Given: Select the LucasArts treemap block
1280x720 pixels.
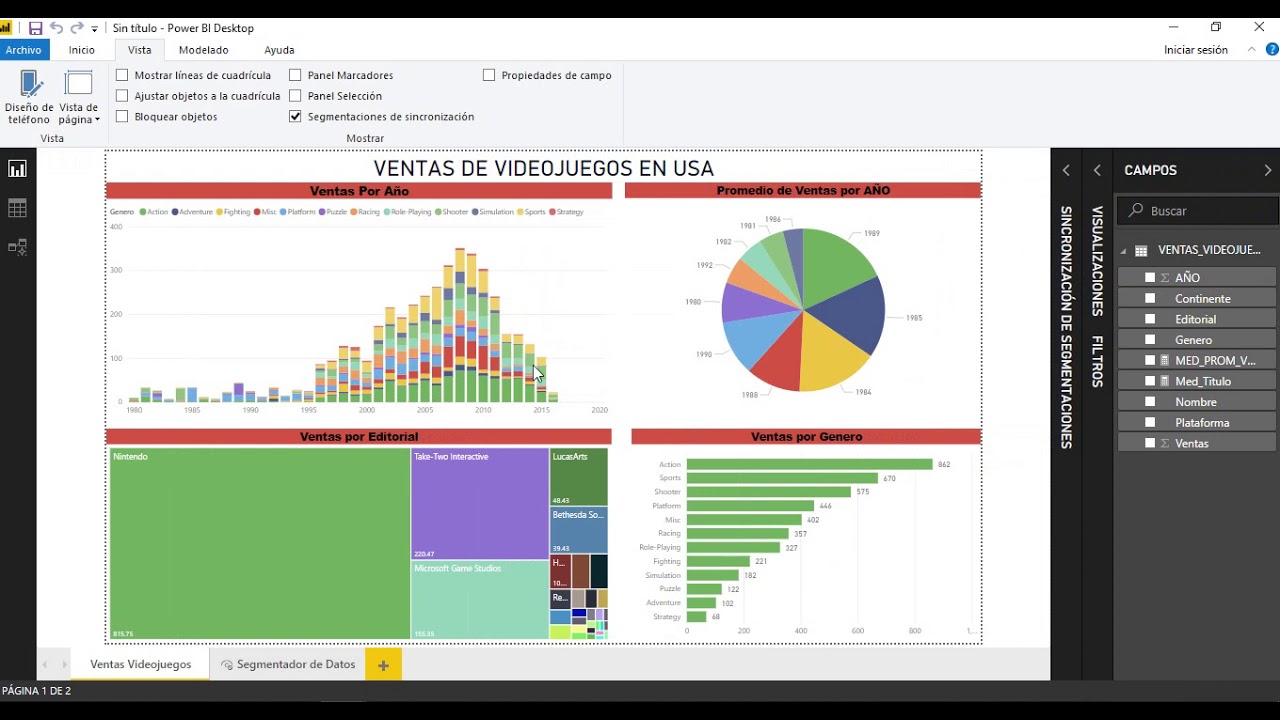Looking at the screenshot, I should (x=579, y=477).
